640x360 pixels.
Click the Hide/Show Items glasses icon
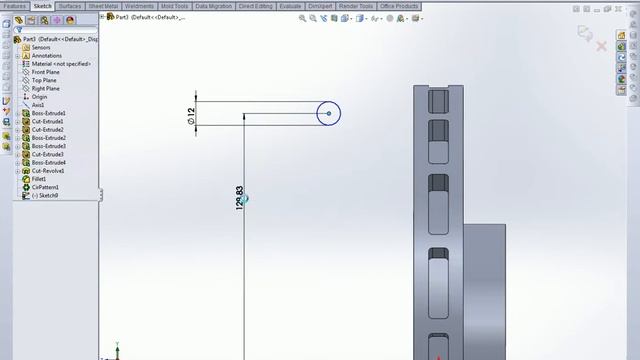pyautogui.click(x=374, y=18)
